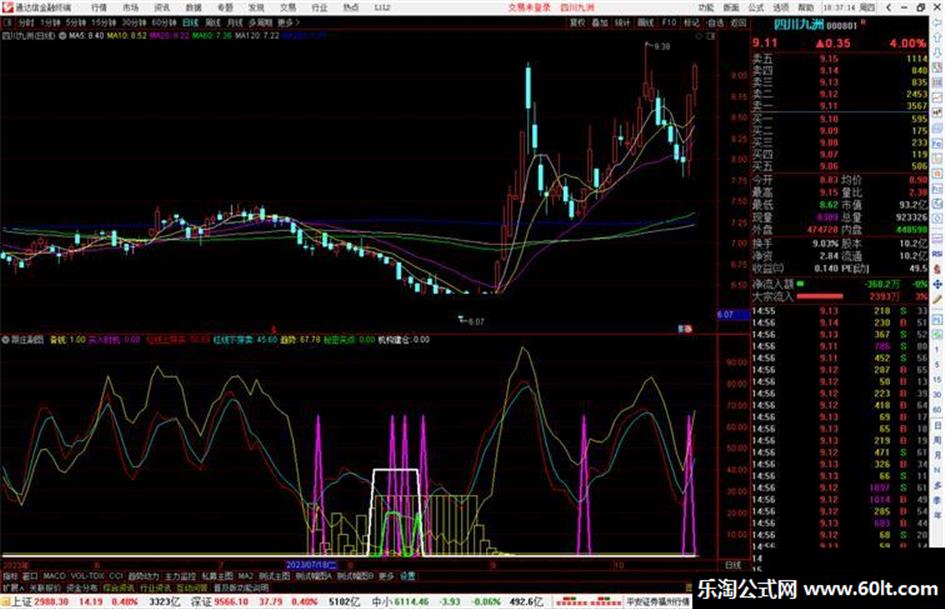
Task: Click the 统计 statistics button
Action: 622,22
